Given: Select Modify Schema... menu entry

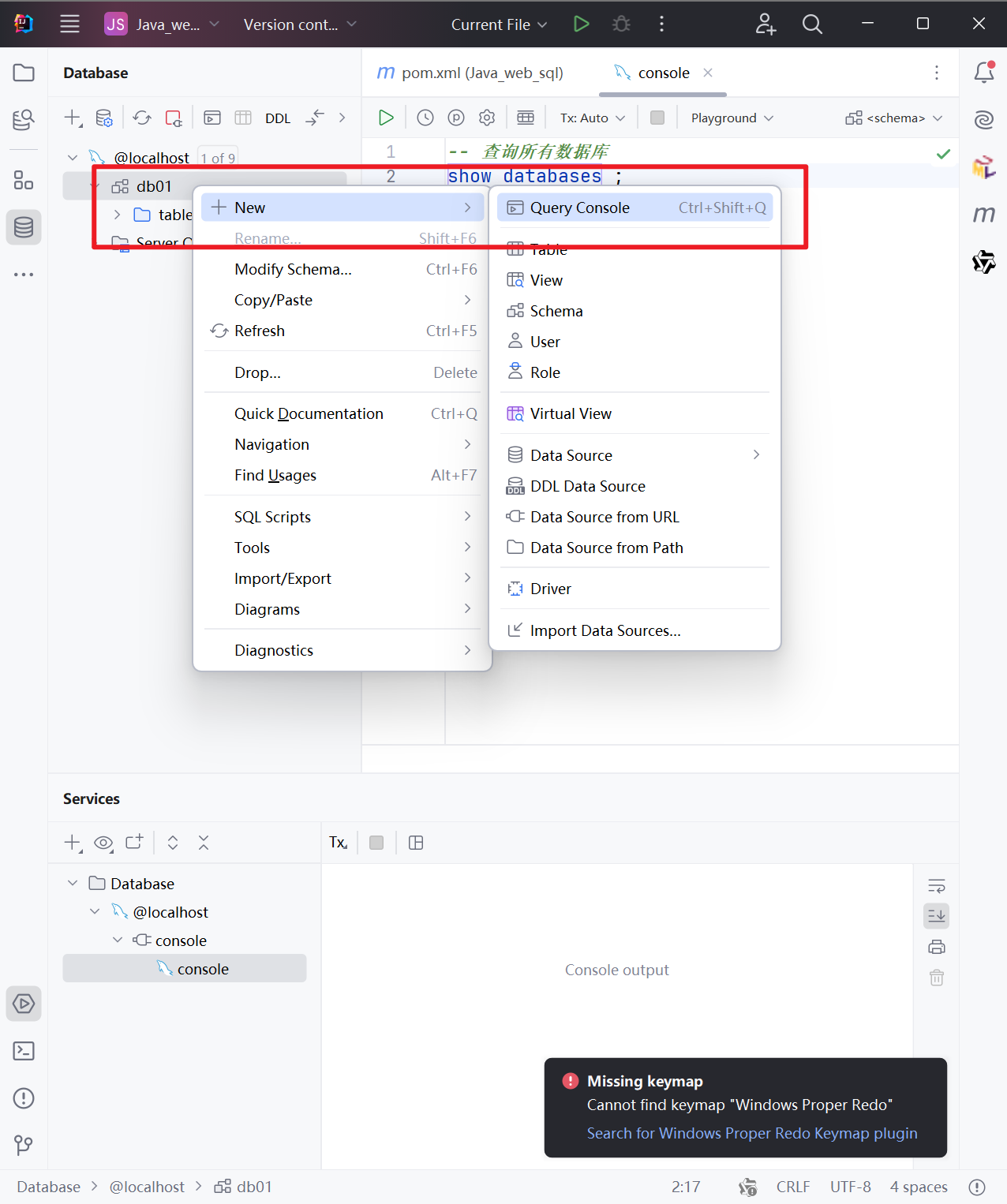Looking at the screenshot, I should coord(343,269).
